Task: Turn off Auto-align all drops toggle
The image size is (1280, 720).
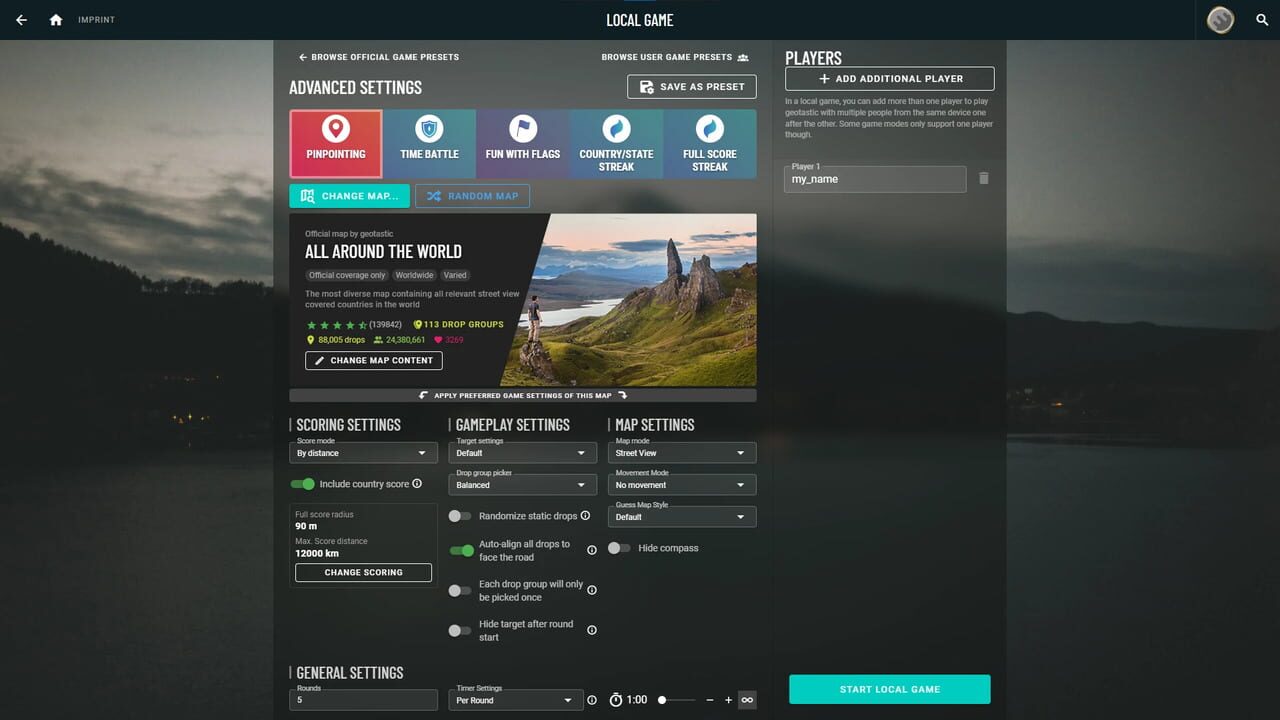Action: [461, 550]
